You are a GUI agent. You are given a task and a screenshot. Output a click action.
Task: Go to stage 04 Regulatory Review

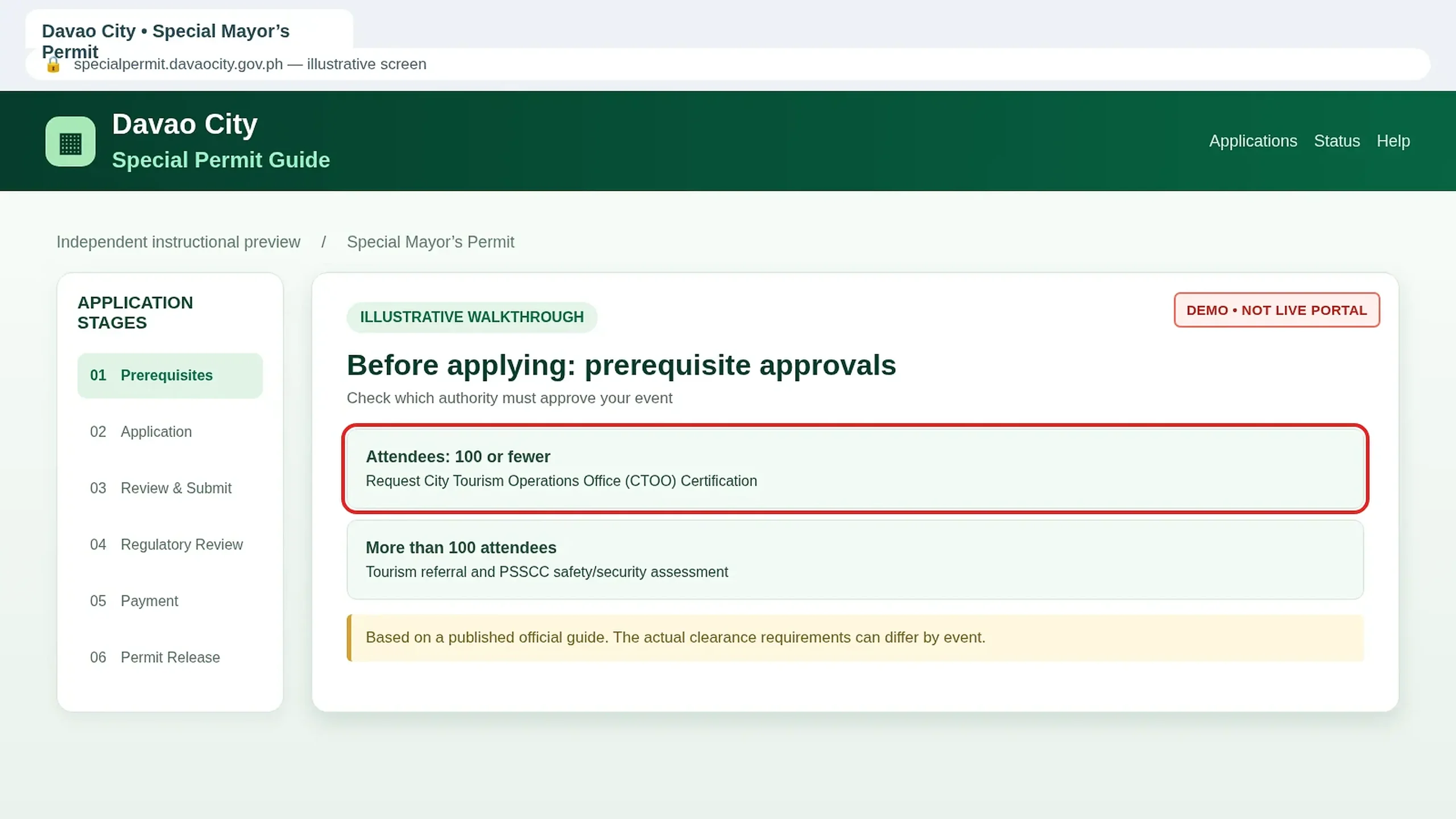(170, 544)
